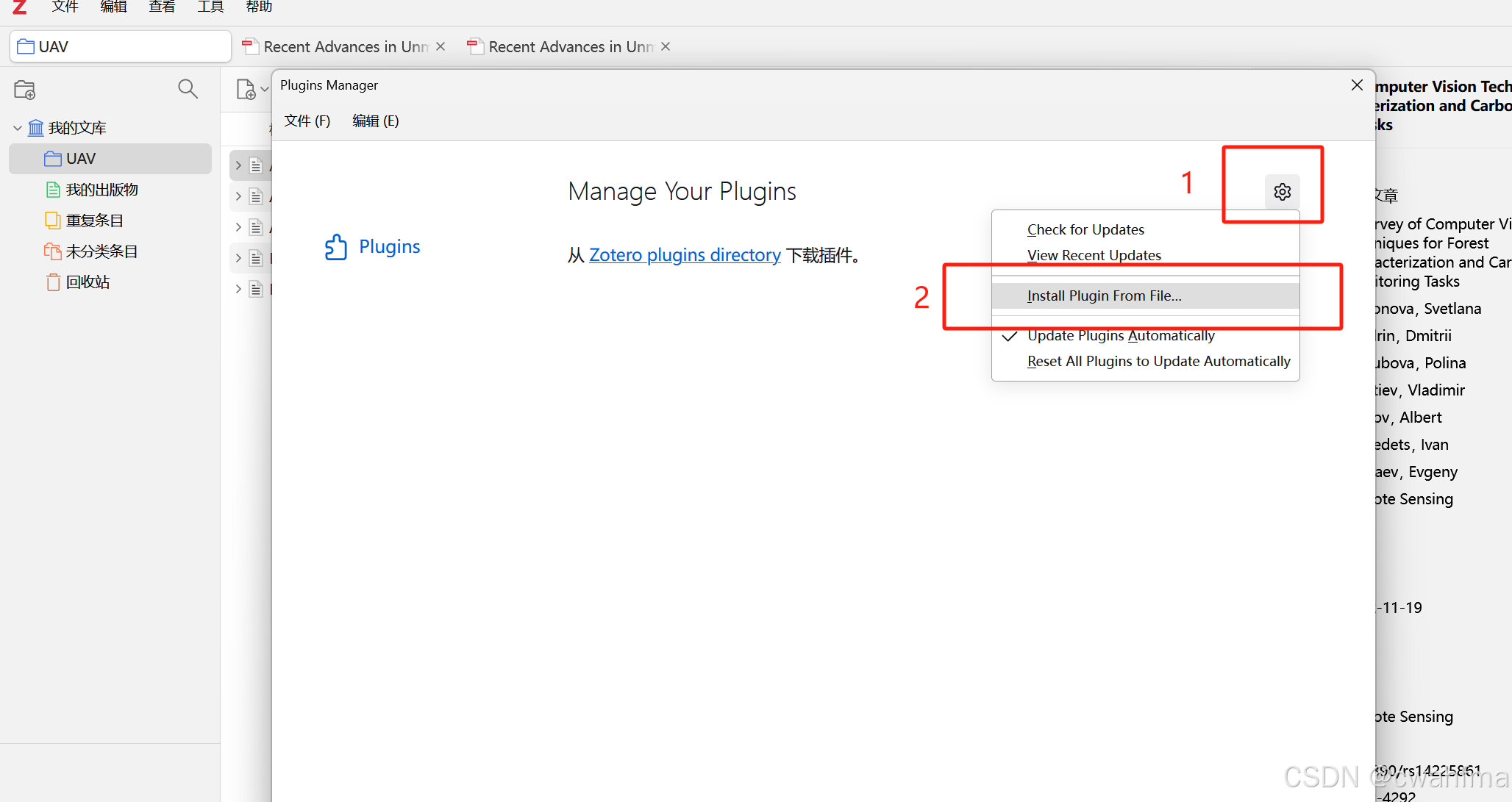Expand the first item row chevron

click(238, 165)
